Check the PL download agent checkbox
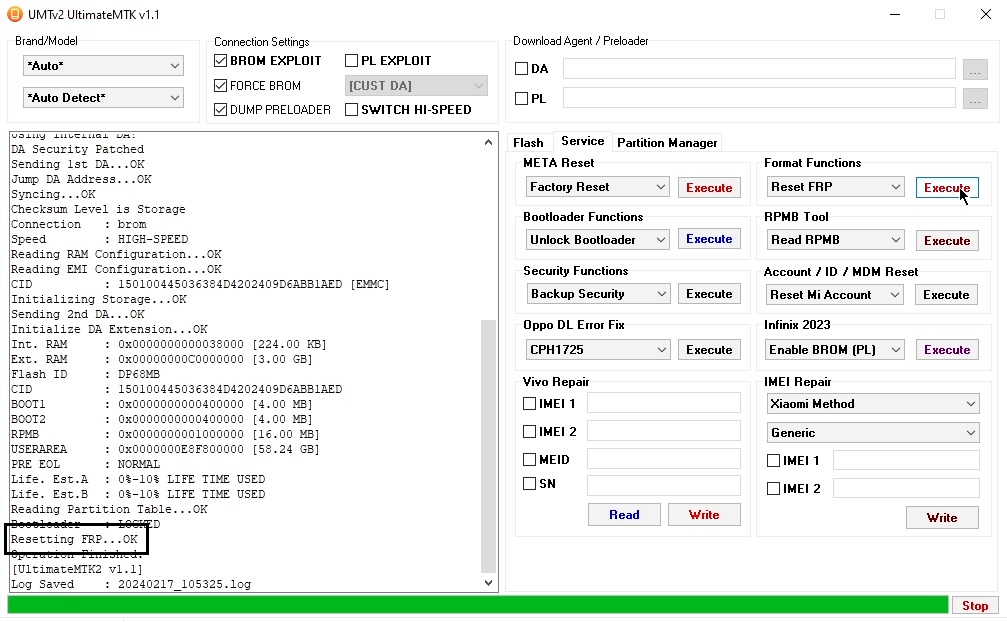Viewport: 1007px width, 622px height. [521, 98]
